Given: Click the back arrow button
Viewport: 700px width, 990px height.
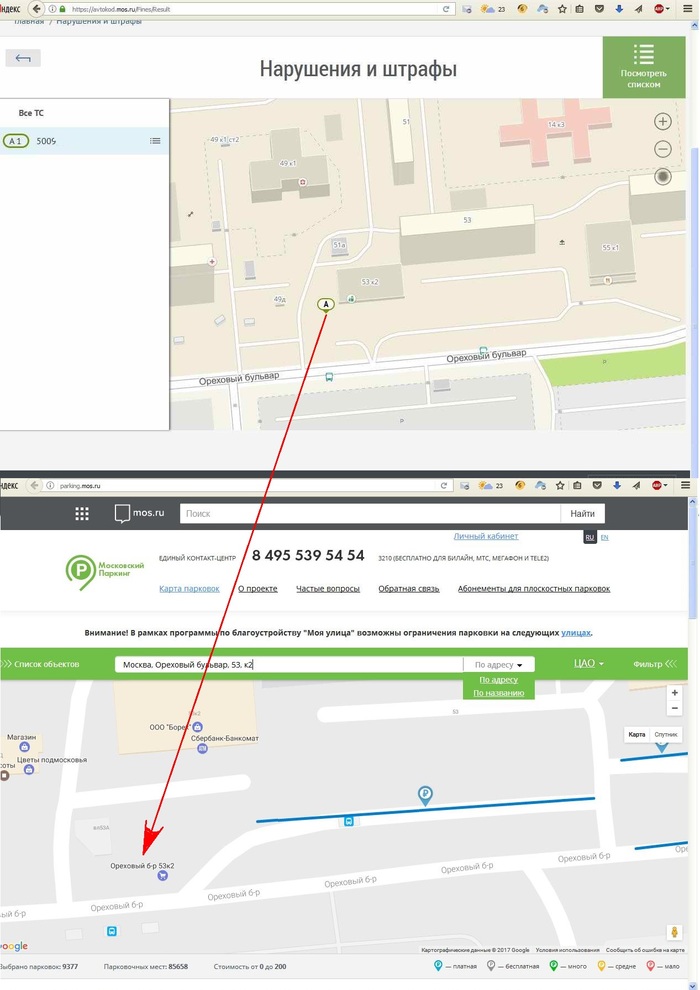Looking at the screenshot, I should click(x=23, y=58).
